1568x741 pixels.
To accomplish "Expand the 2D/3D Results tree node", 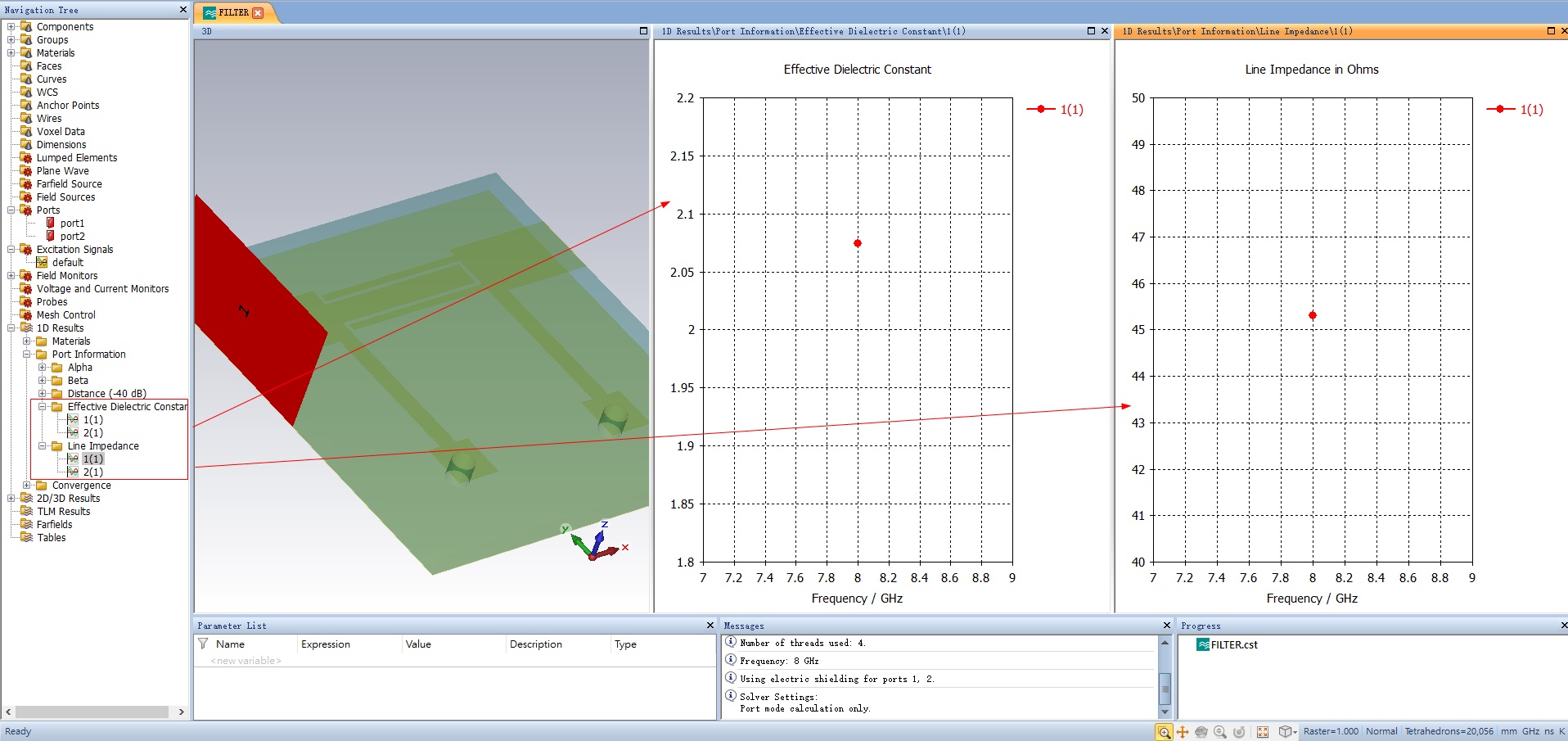I will click(11, 499).
